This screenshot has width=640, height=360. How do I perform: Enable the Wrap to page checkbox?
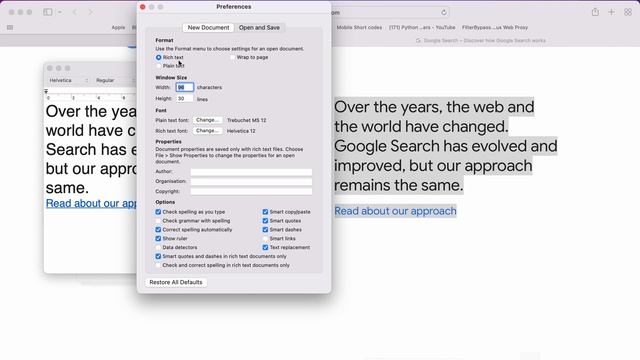point(233,58)
